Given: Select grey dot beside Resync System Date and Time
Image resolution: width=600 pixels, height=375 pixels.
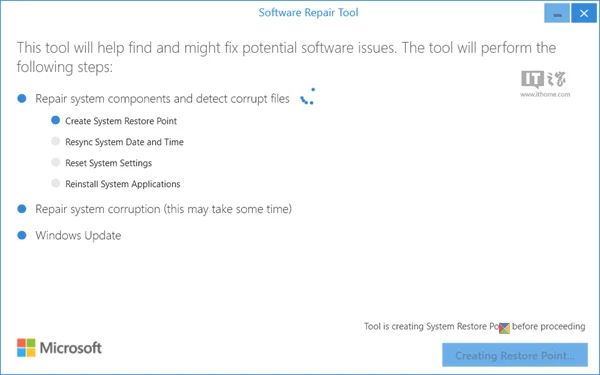Looking at the screenshot, I should (x=55, y=141).
